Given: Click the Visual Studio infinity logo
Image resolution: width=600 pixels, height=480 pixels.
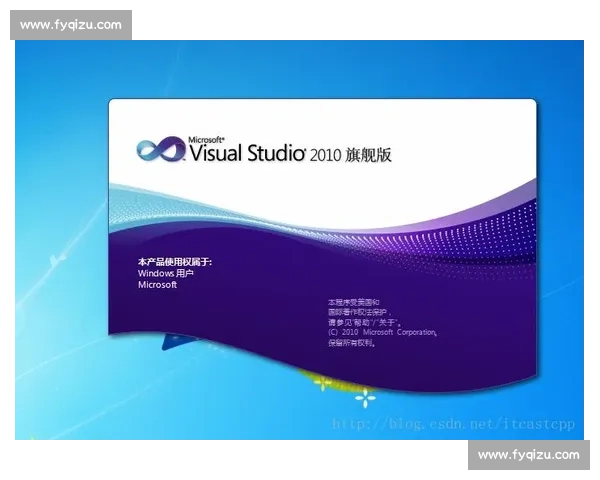Looking at the screenshot, I should pos(161,149).
